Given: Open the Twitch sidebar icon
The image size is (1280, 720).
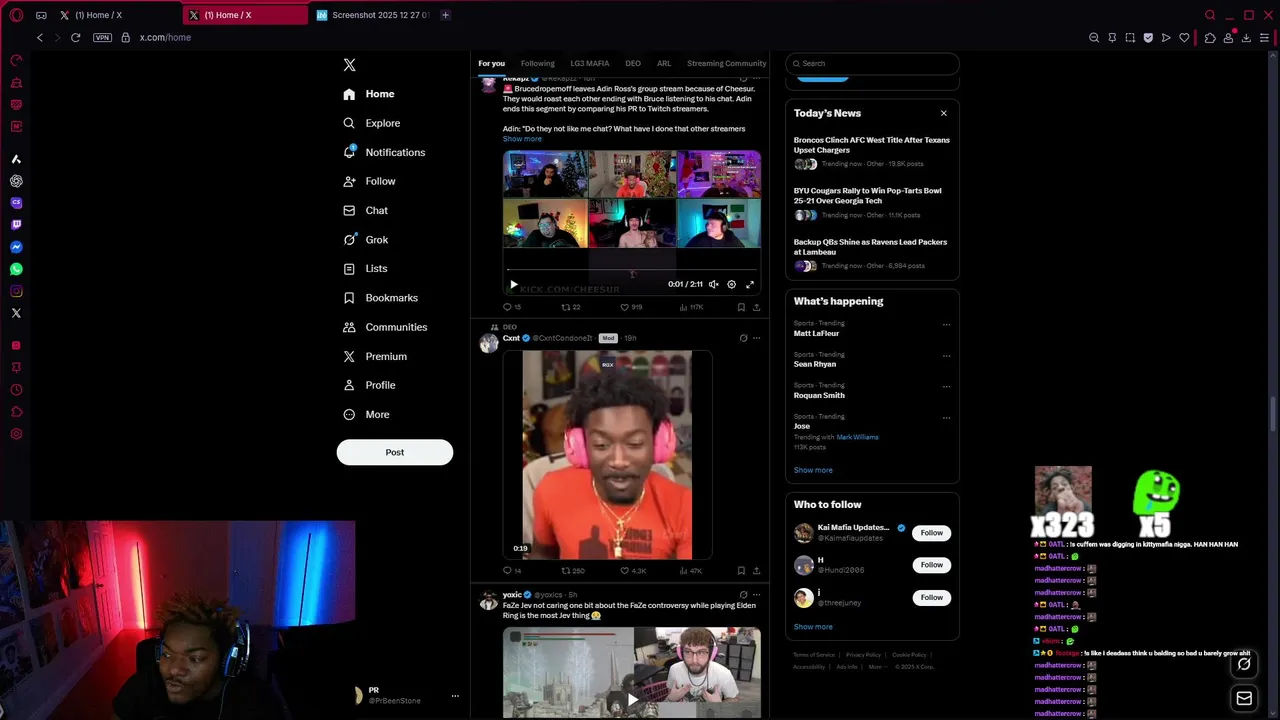Looking at the screenshot, I should tap(16, 225).
